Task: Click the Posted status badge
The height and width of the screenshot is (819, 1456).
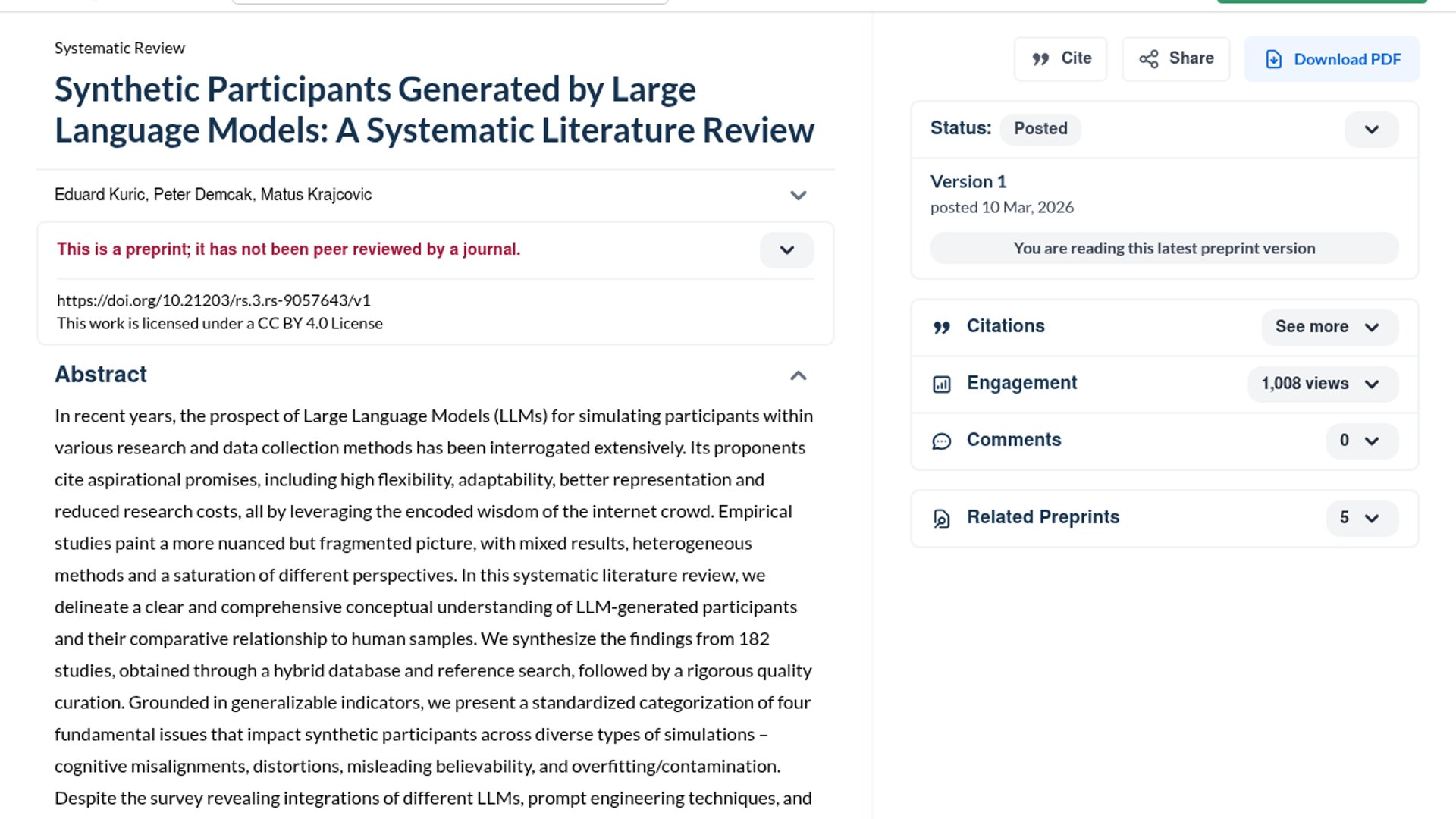Action: [1040, 129]
